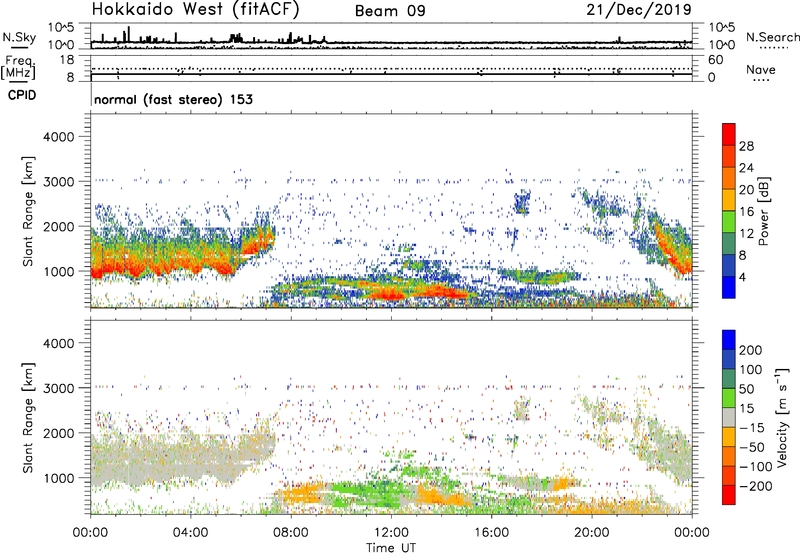Click '3000' on velocity panel range axis
The height and width of the screenshot is (554, 800).
pos(58,388)
